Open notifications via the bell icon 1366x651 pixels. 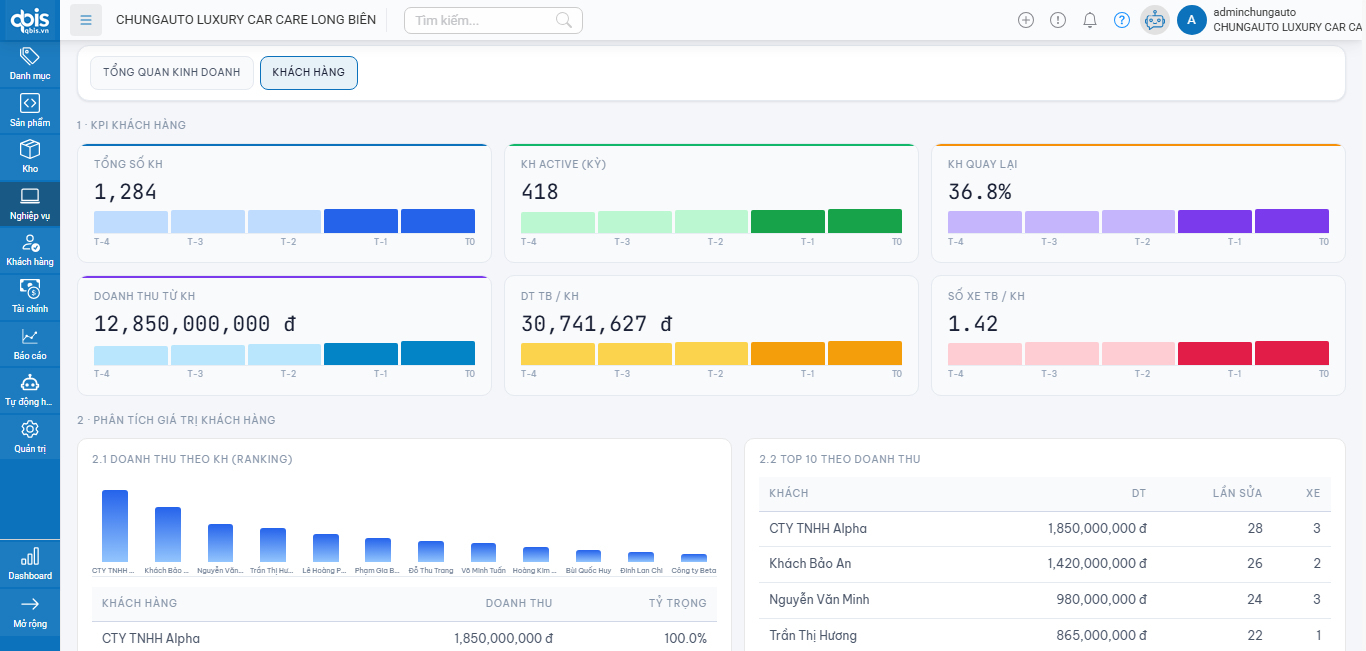click(1090, 19)
